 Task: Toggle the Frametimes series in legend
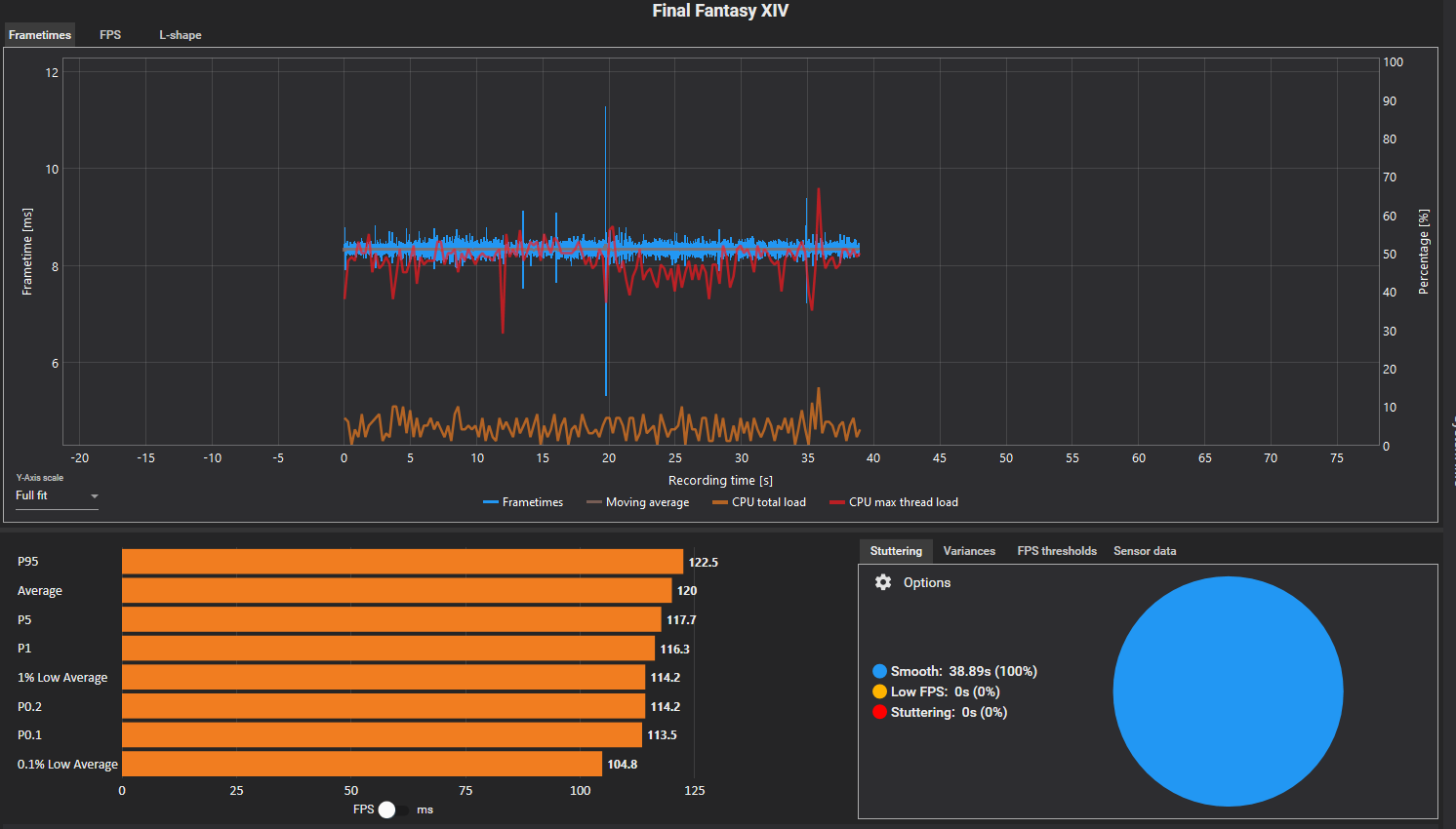tap(523, 502)
